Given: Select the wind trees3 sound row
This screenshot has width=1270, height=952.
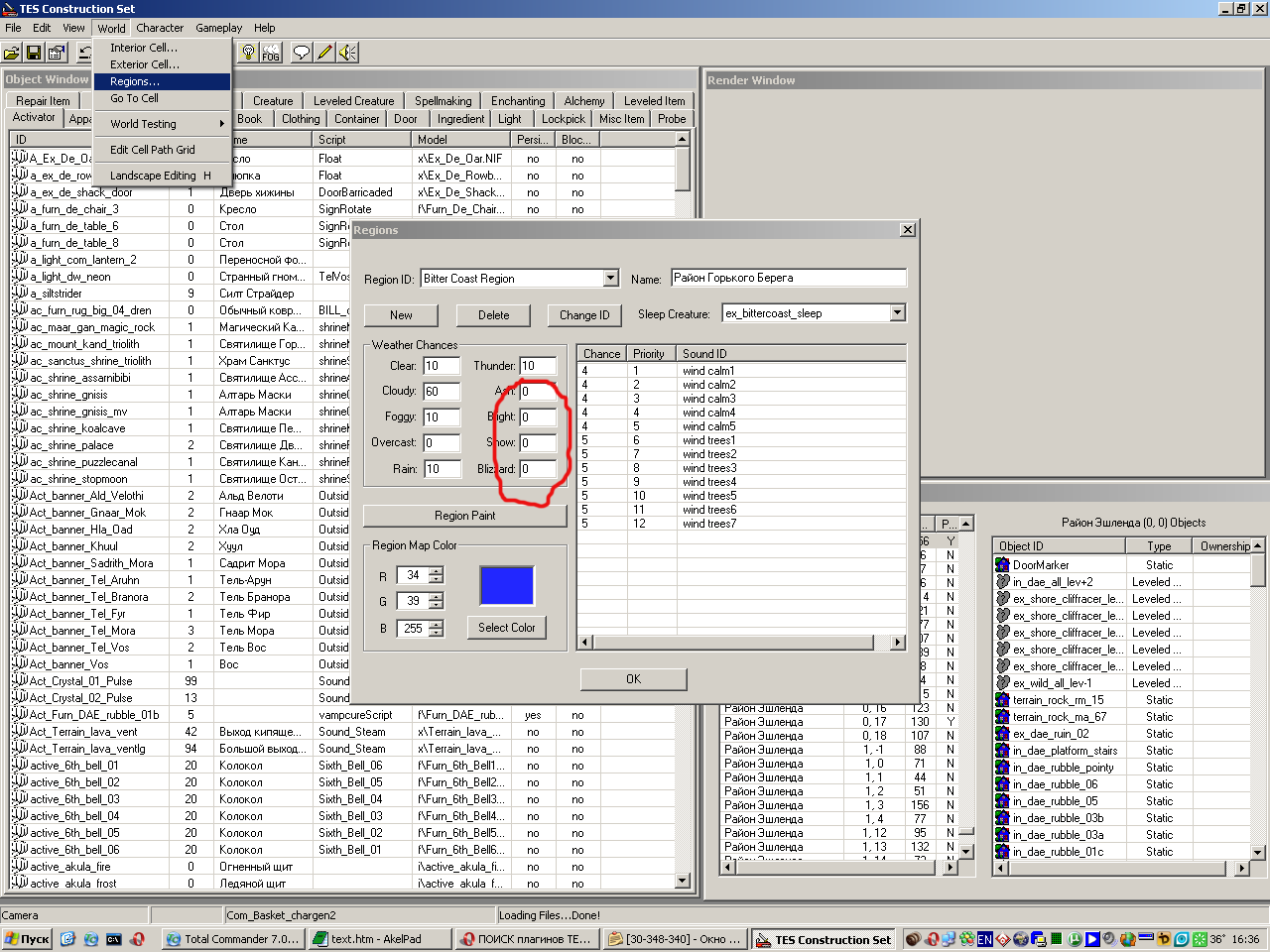Looking at the screenshot, I should (x=742, y=468).
